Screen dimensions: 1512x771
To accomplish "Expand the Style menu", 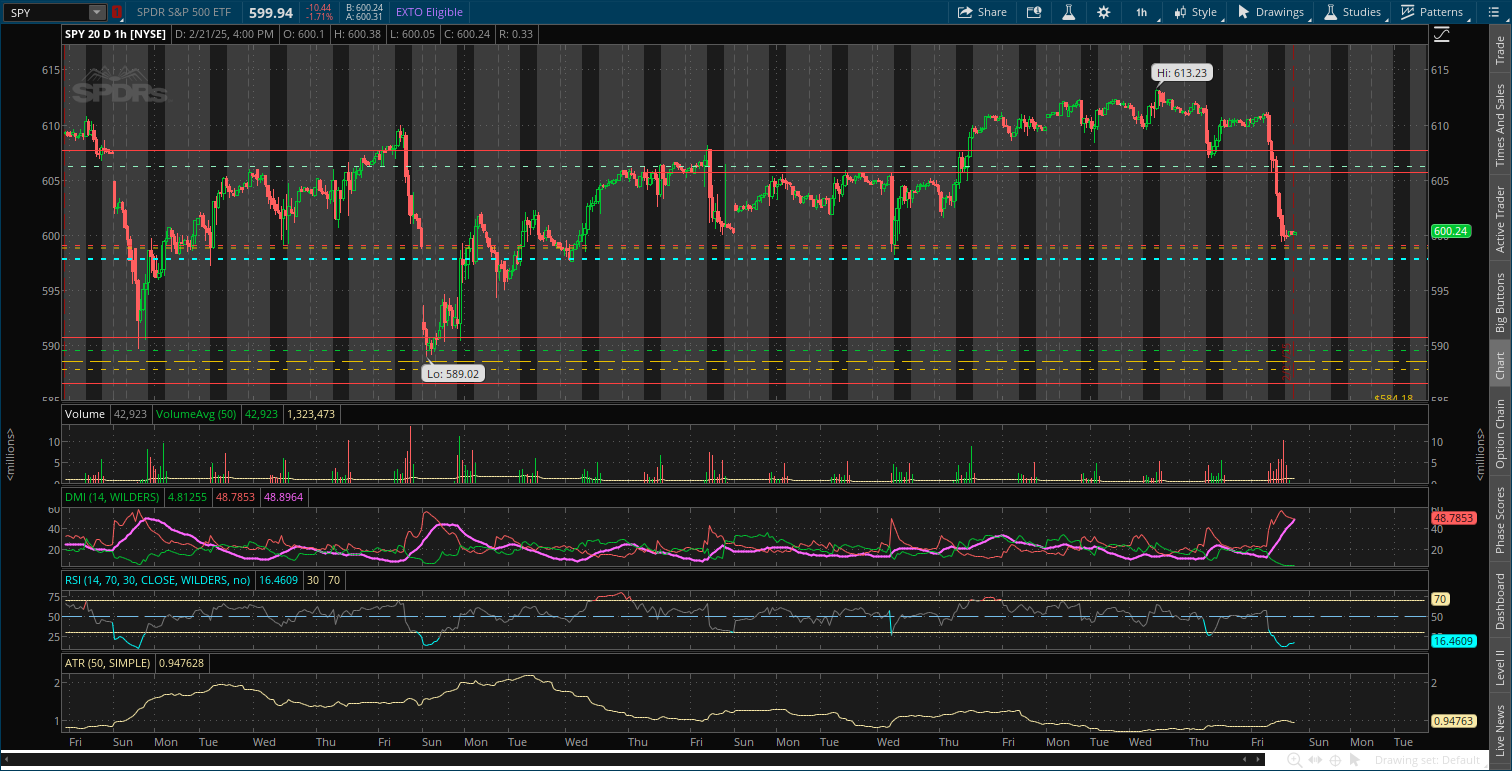I will [x=1196, y=12].
